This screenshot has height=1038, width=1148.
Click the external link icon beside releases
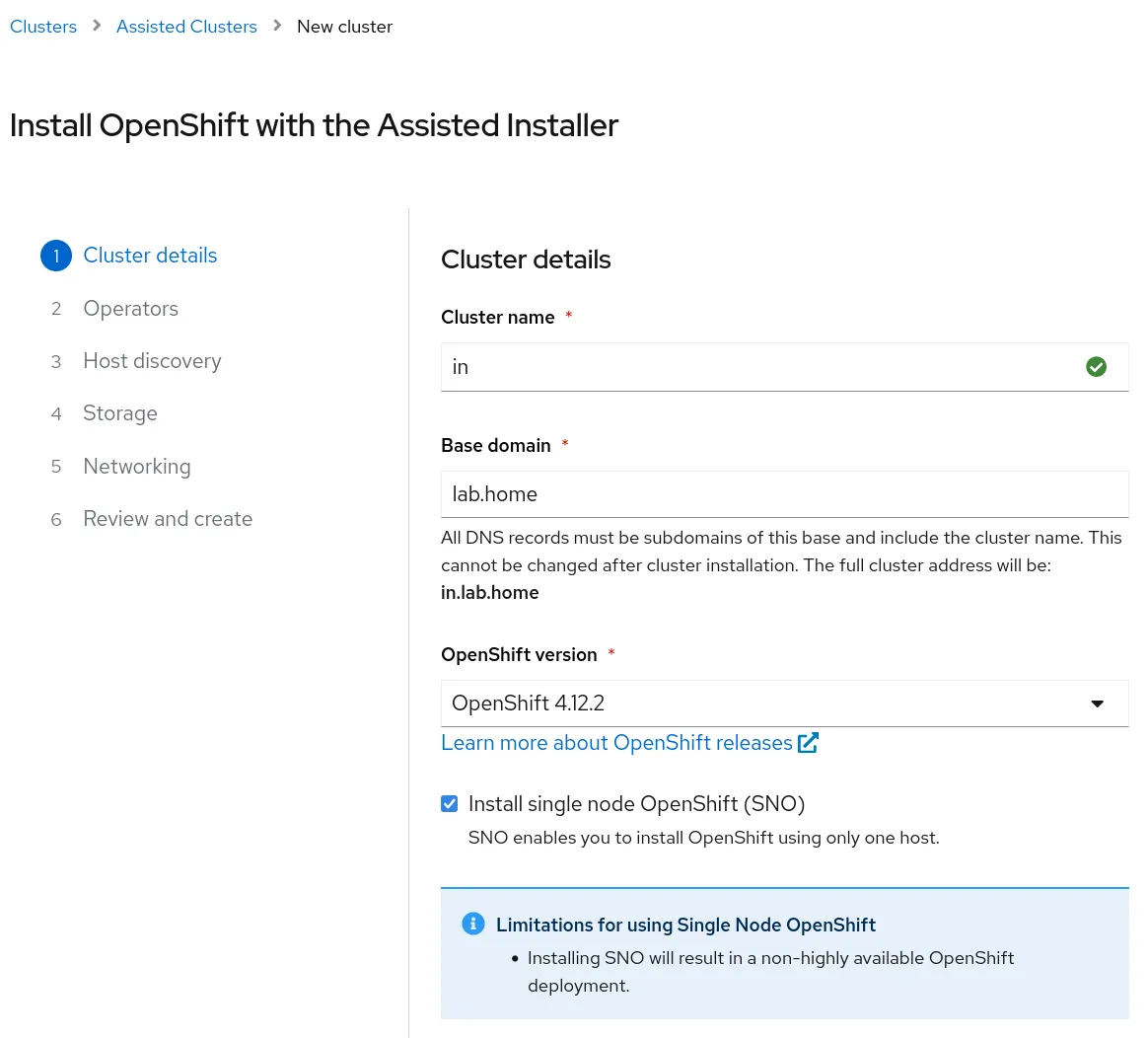(808, 743)
